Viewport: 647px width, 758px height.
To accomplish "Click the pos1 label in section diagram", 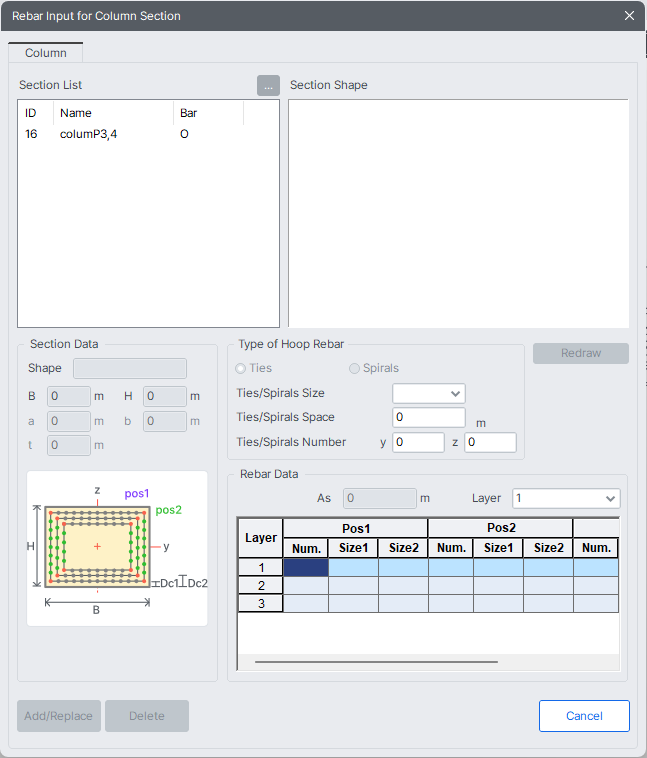I will [x=137, y=494].
